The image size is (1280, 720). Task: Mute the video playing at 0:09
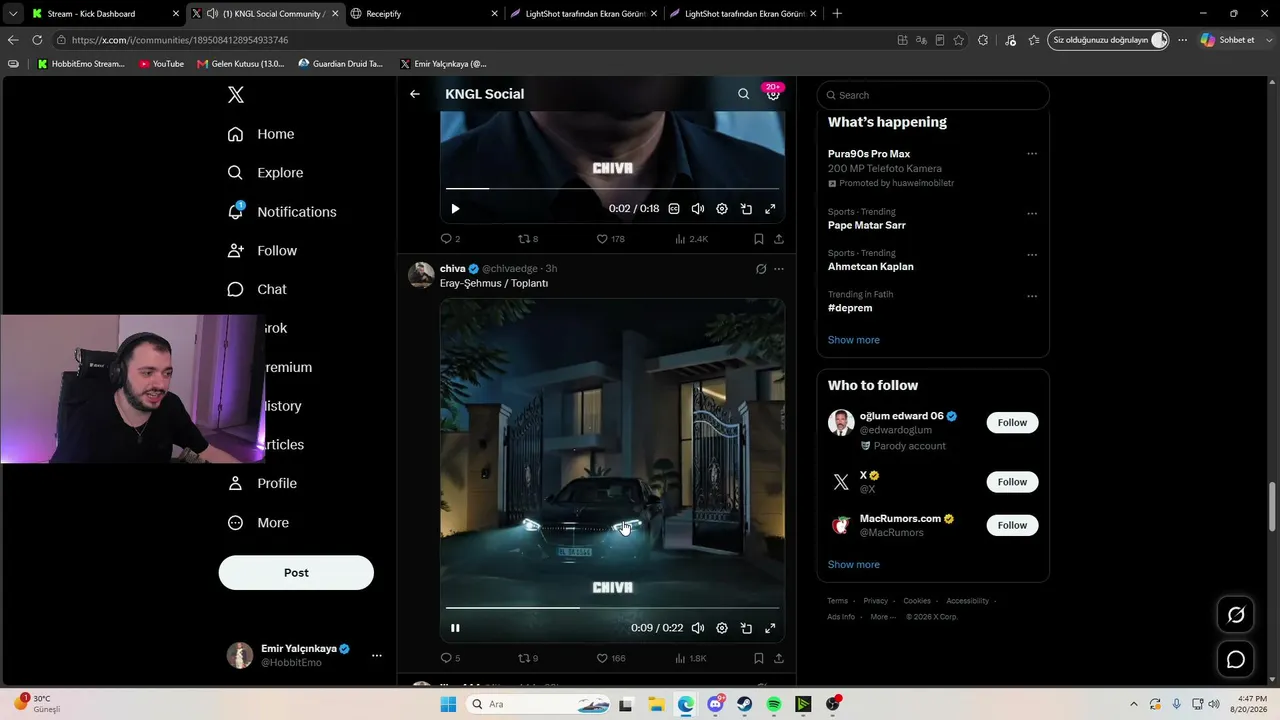[698, 628]
